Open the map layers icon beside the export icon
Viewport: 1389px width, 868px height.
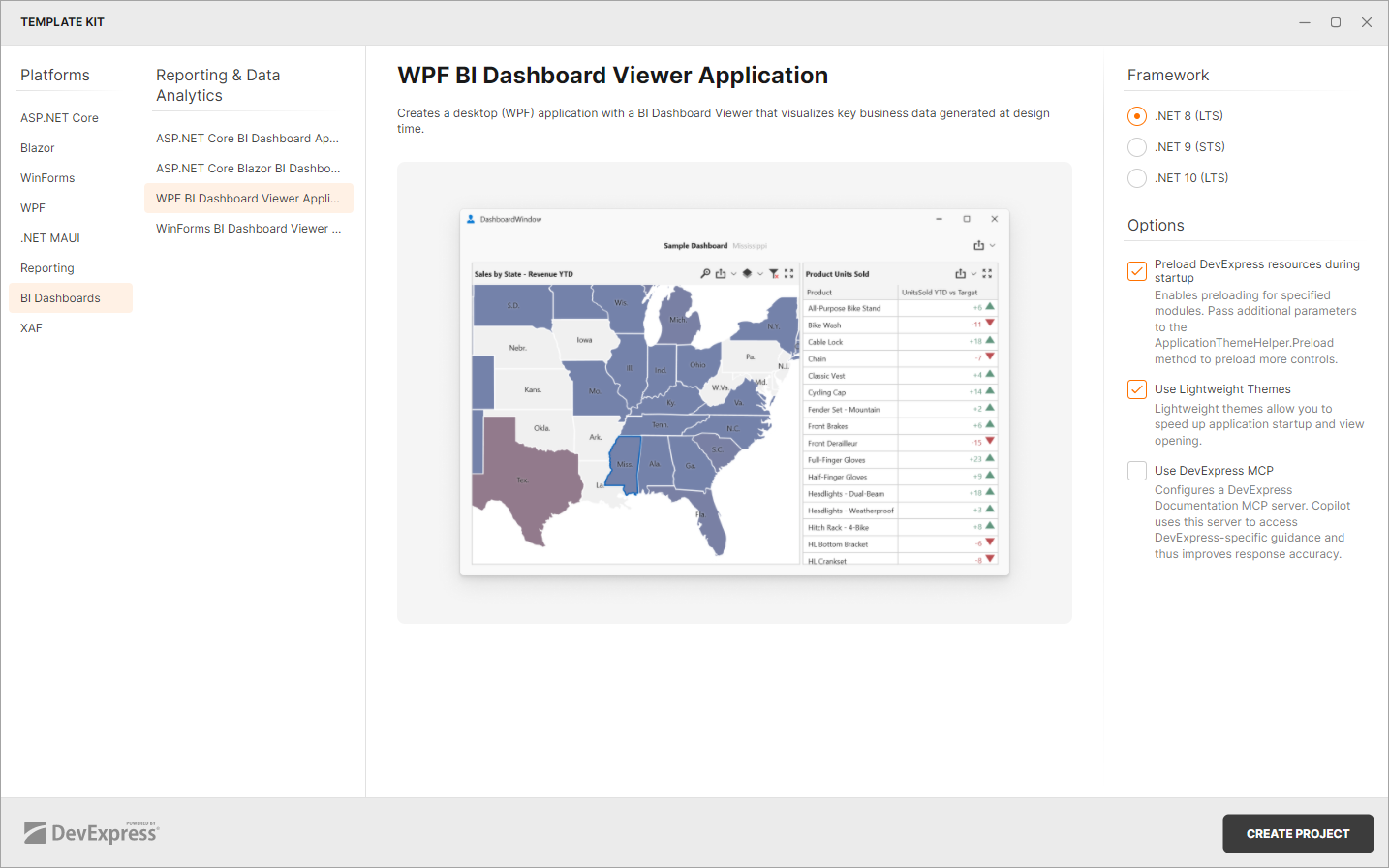point(747,274)
